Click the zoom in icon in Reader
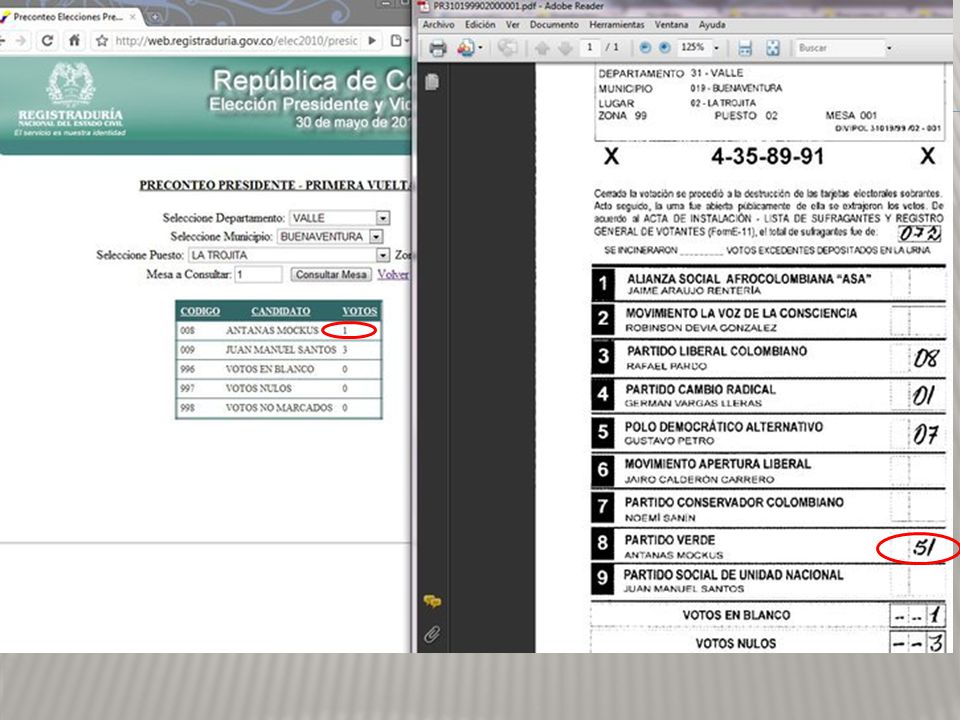 click(x=665, y=47)
